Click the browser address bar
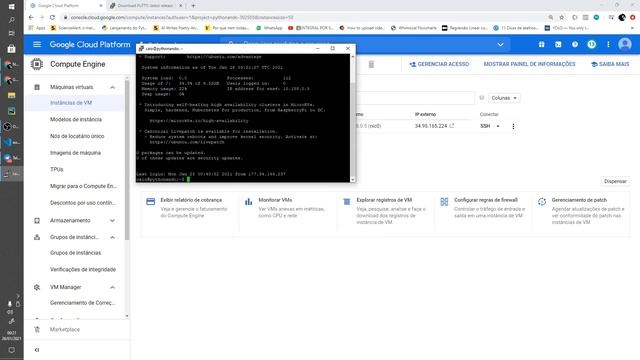 click(x=302, y=18)
